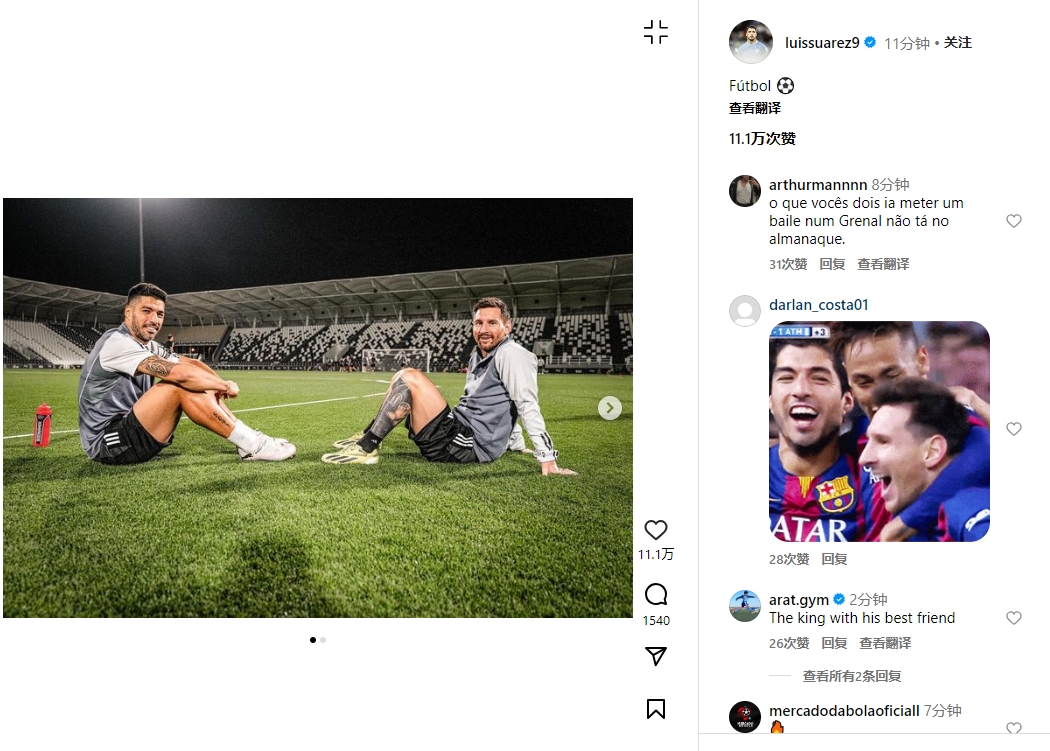This screenshot has height=751, width=1050.
Task: Reply to arat.gym's comment
Action: click(833, 643)
